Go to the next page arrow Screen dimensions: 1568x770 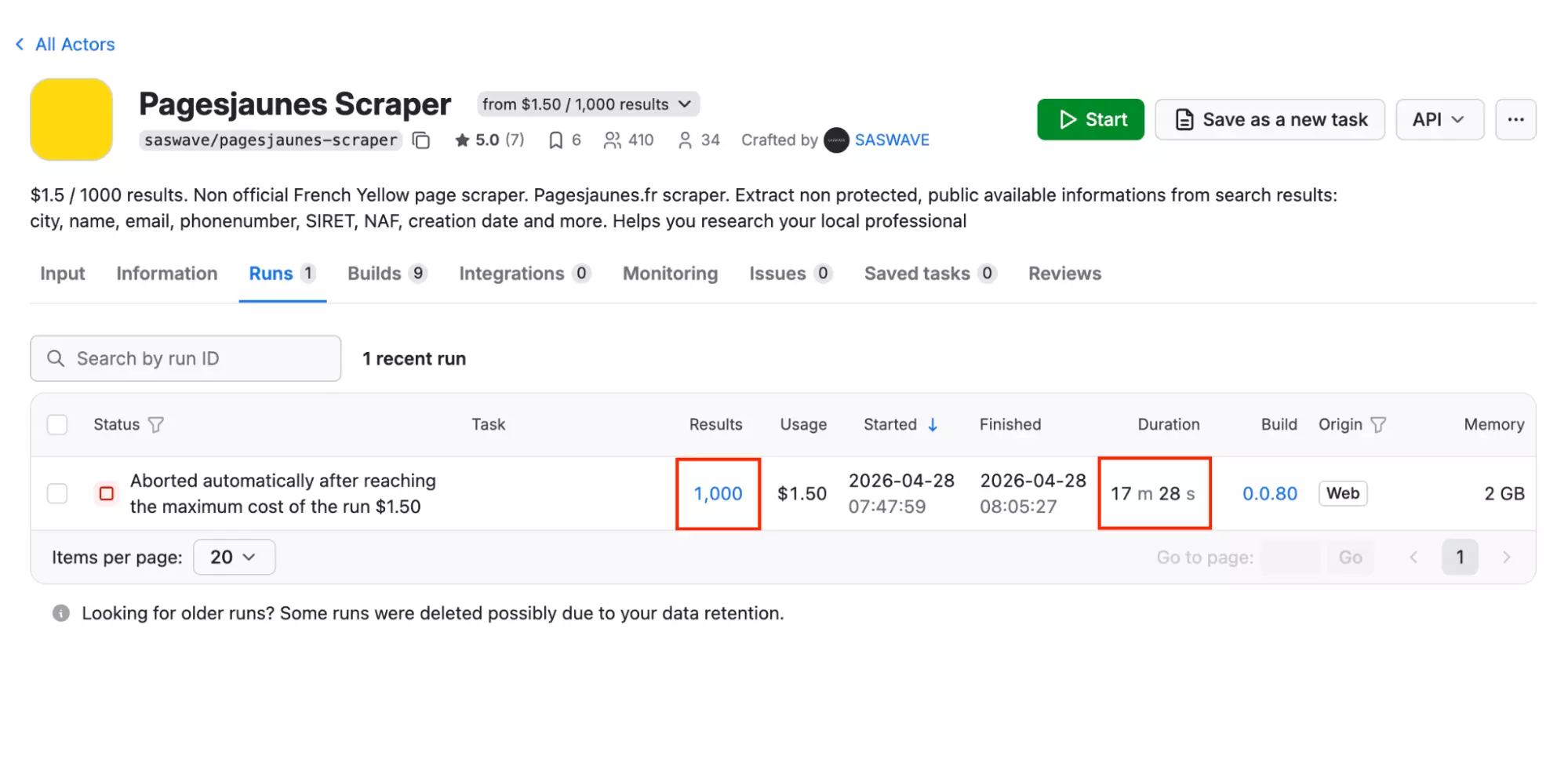1506,558
